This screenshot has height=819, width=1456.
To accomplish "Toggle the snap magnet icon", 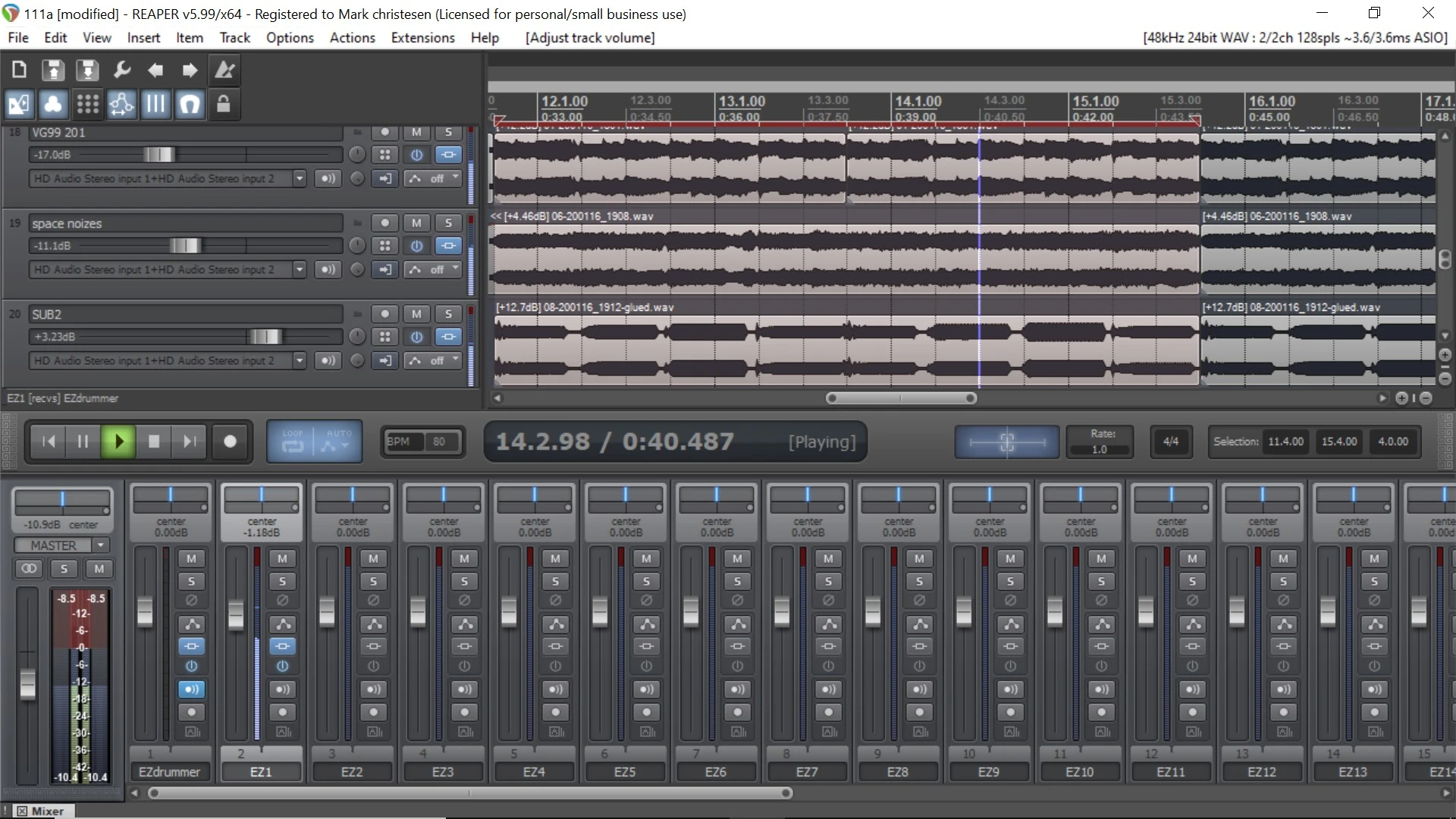I will point(190,104).
